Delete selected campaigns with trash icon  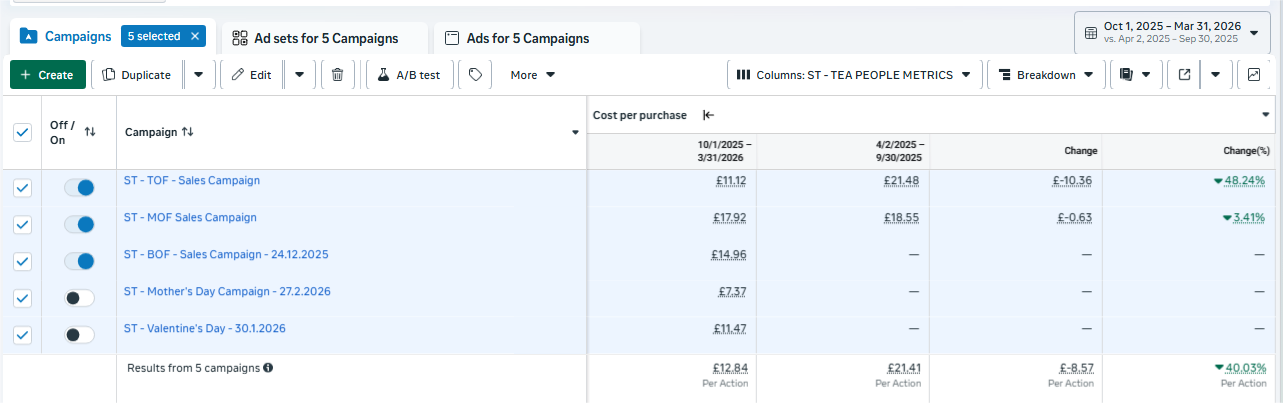pos(337,74)
